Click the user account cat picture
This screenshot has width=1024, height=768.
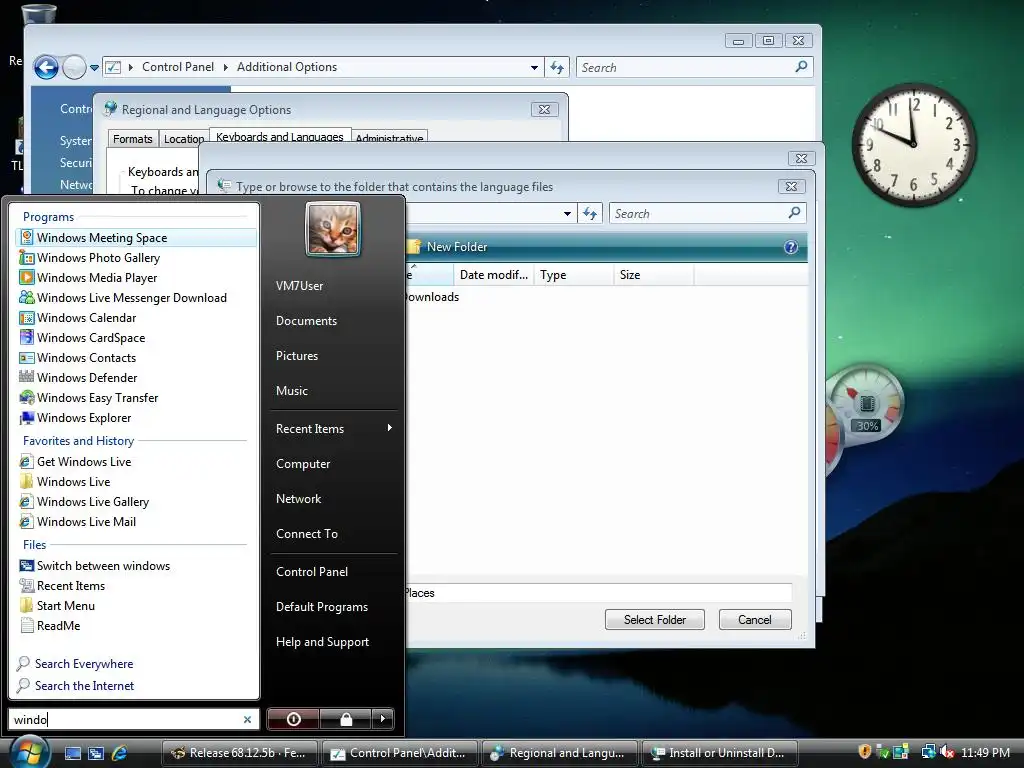coord(333,229)
